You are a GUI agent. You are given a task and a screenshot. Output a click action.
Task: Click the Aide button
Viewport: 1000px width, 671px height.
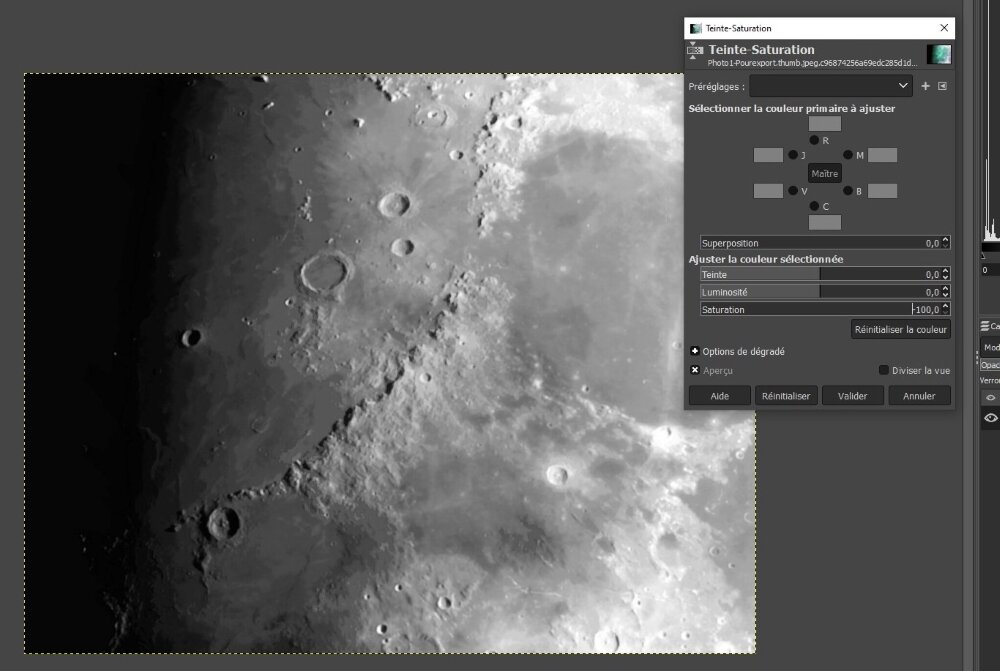click(719, 396)
